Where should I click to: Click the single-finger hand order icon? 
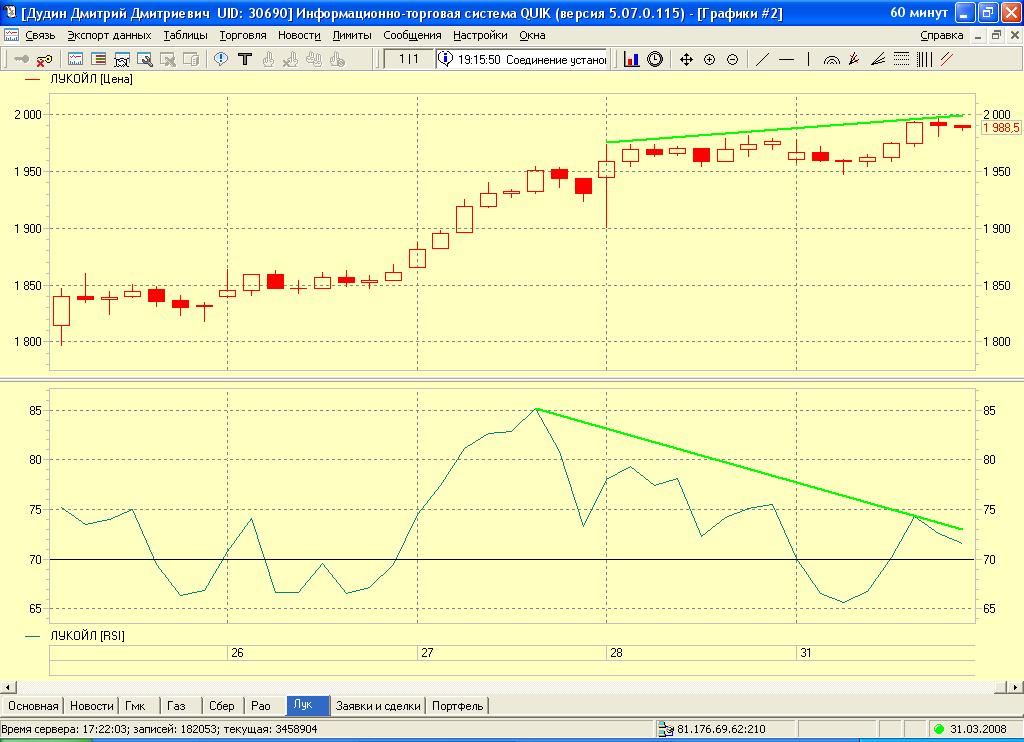click(x=268, y=59)
